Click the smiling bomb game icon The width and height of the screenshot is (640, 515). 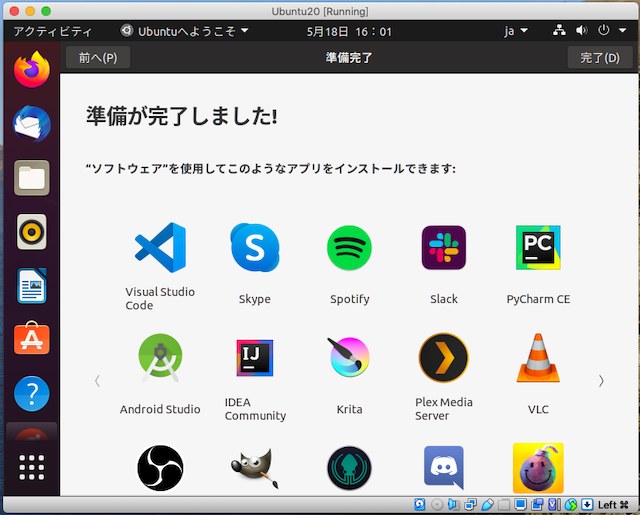point(538,468)
